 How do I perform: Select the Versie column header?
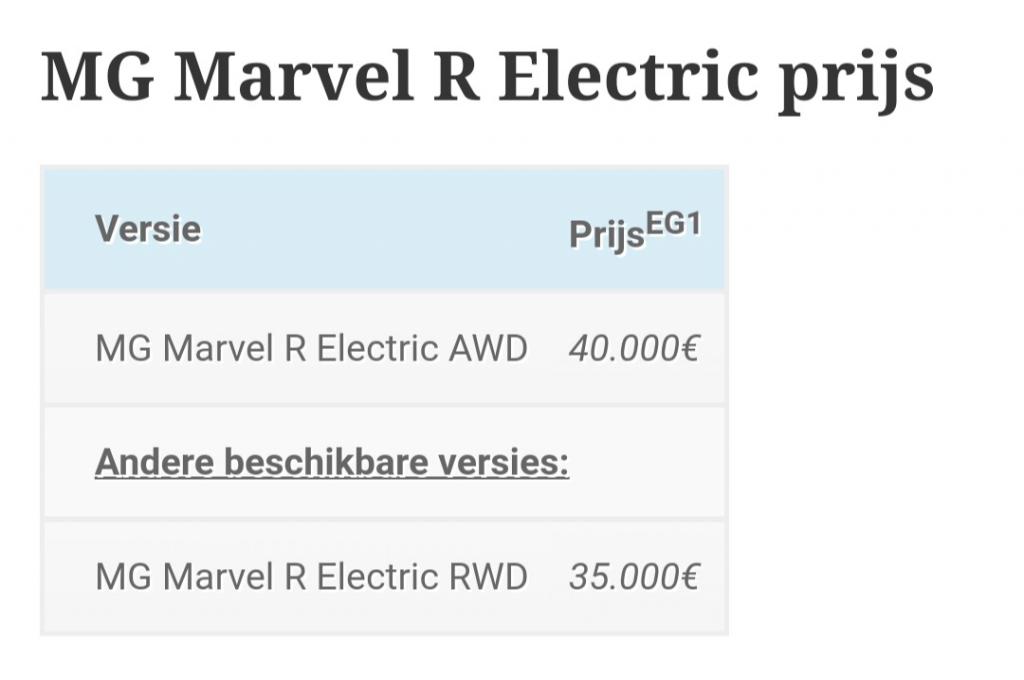pyautogui.click(x=148, y=229)
